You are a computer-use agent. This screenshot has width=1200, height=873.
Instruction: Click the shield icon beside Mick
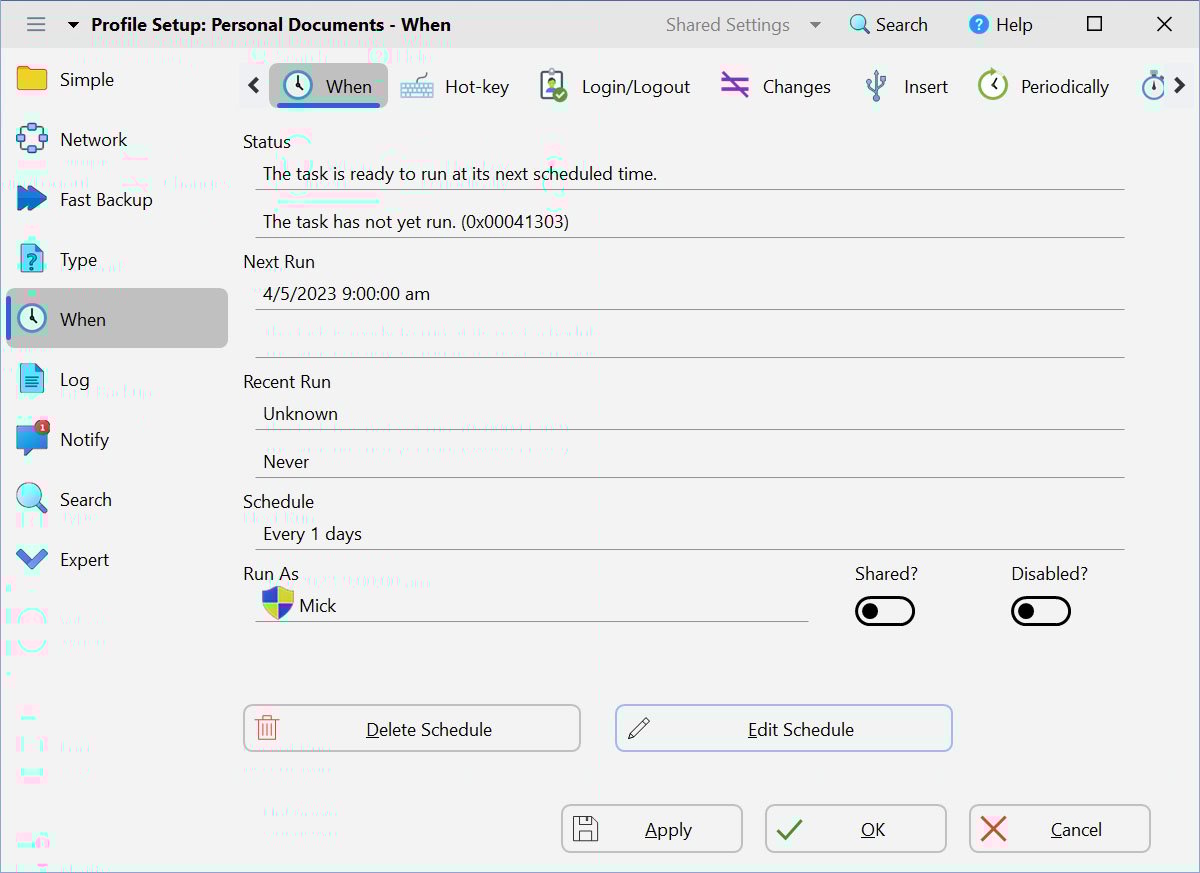pos(278,603)
